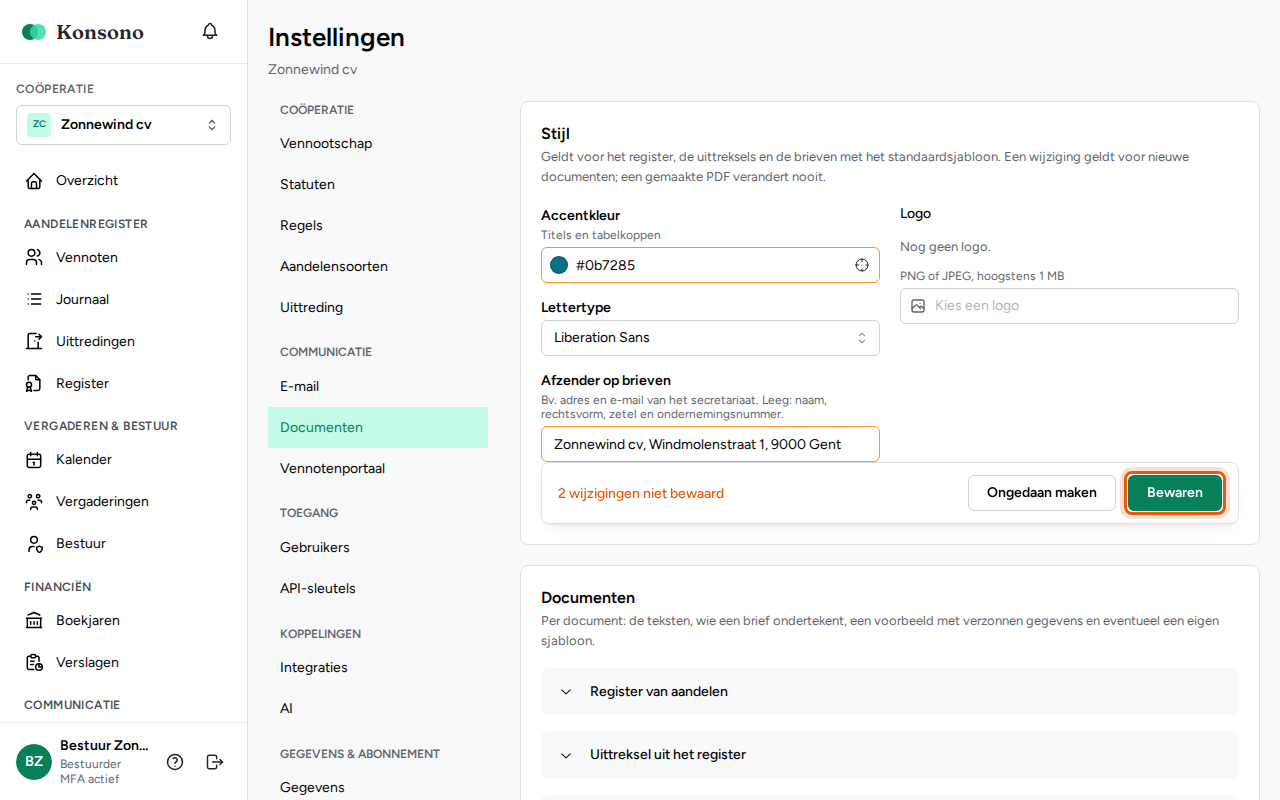Select Statuten settings item
This screenshot has width=1280, height=800.
[378, 185]
